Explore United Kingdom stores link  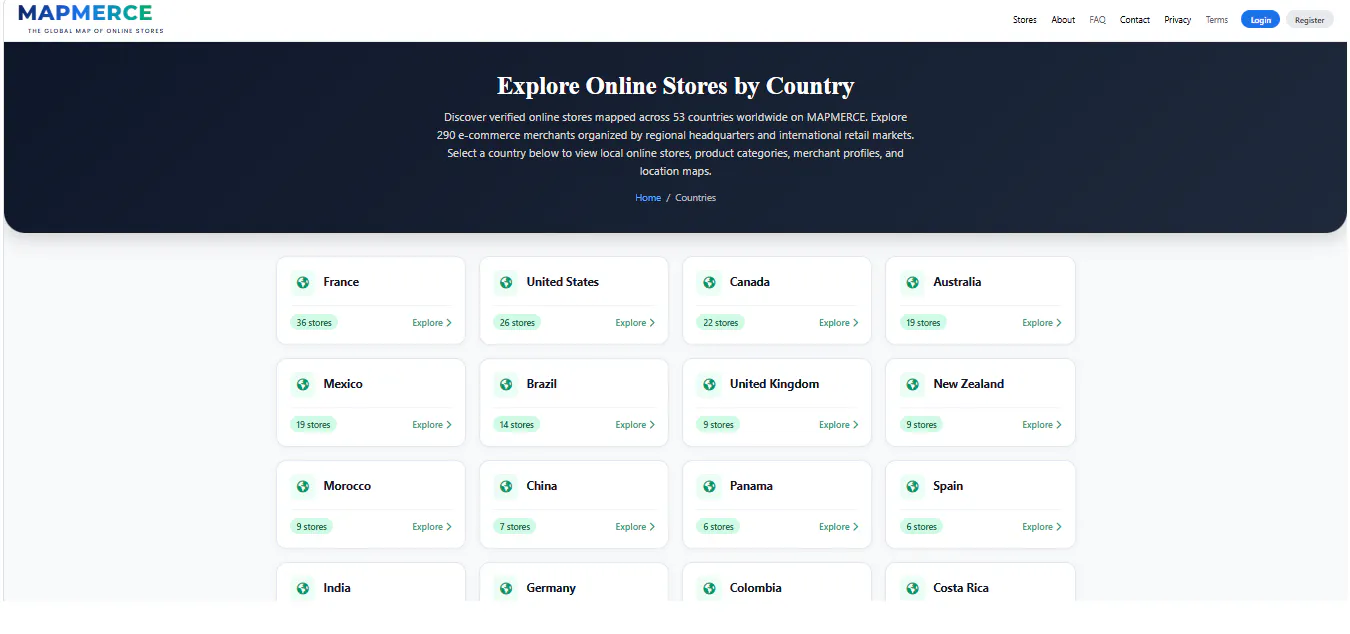838,425
